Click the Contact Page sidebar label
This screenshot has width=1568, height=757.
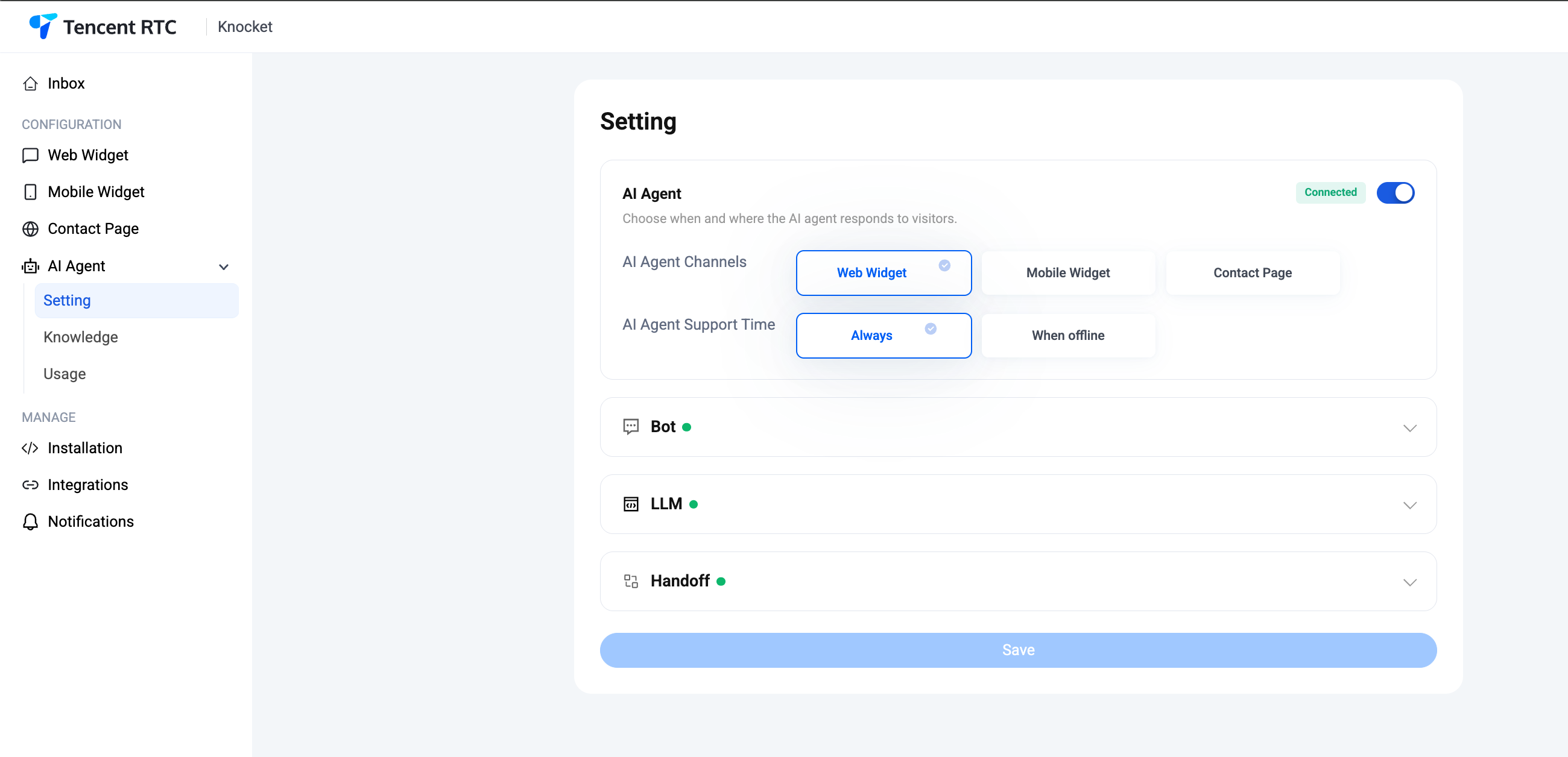tap(93, 229)
